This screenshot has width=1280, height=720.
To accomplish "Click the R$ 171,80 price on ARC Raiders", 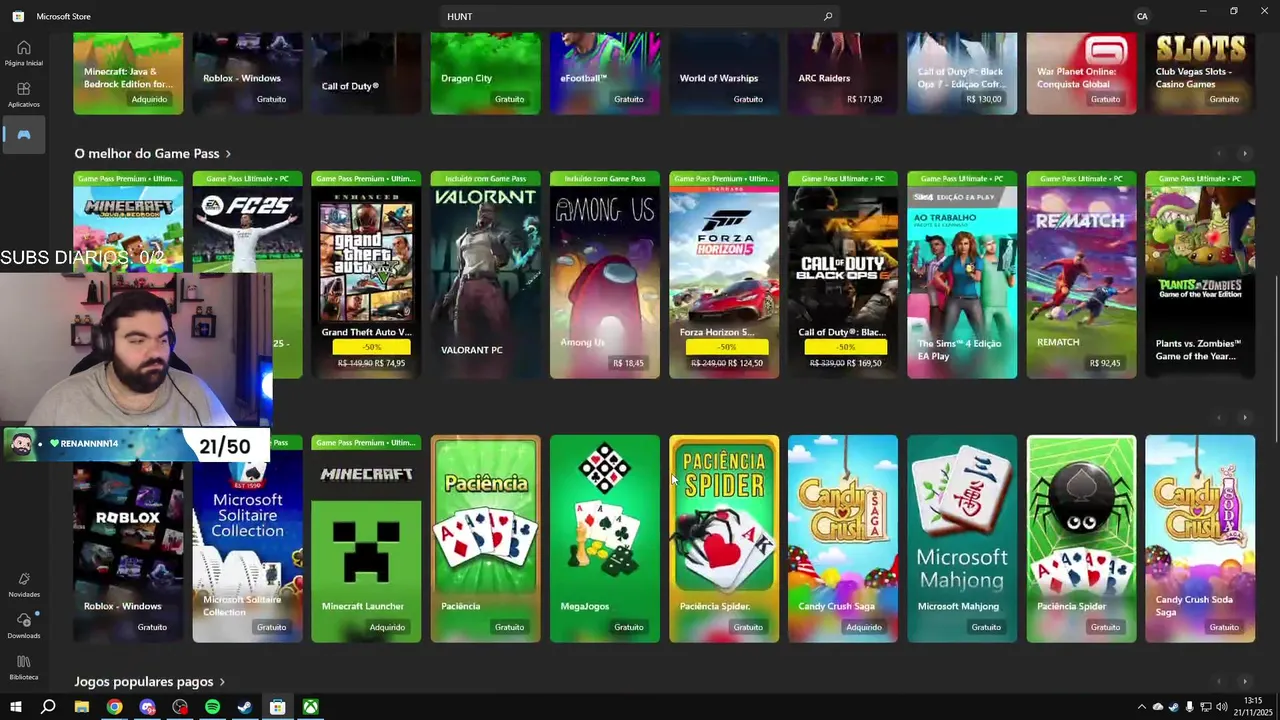I will coord(864,99).
